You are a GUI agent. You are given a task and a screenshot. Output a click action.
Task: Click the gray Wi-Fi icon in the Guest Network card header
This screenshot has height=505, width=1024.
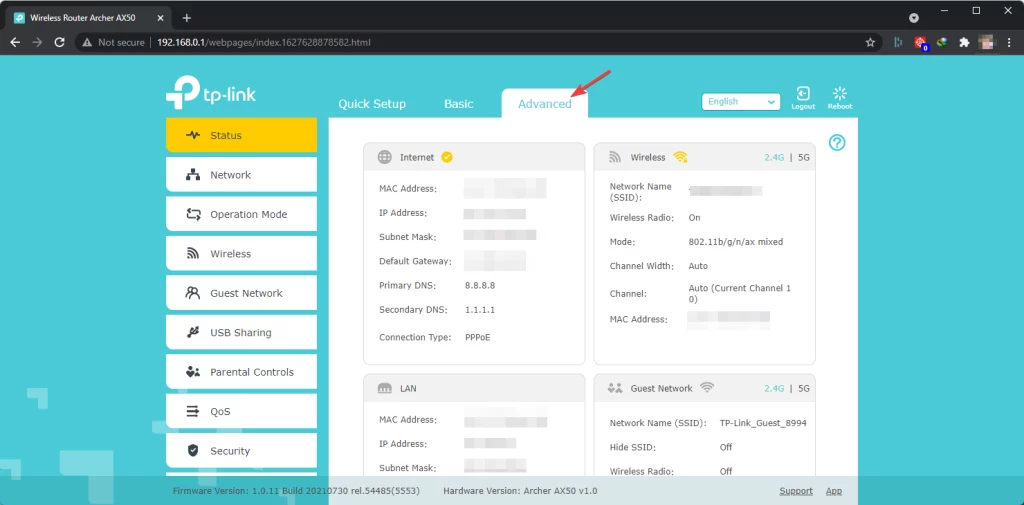tap(706, 387)
